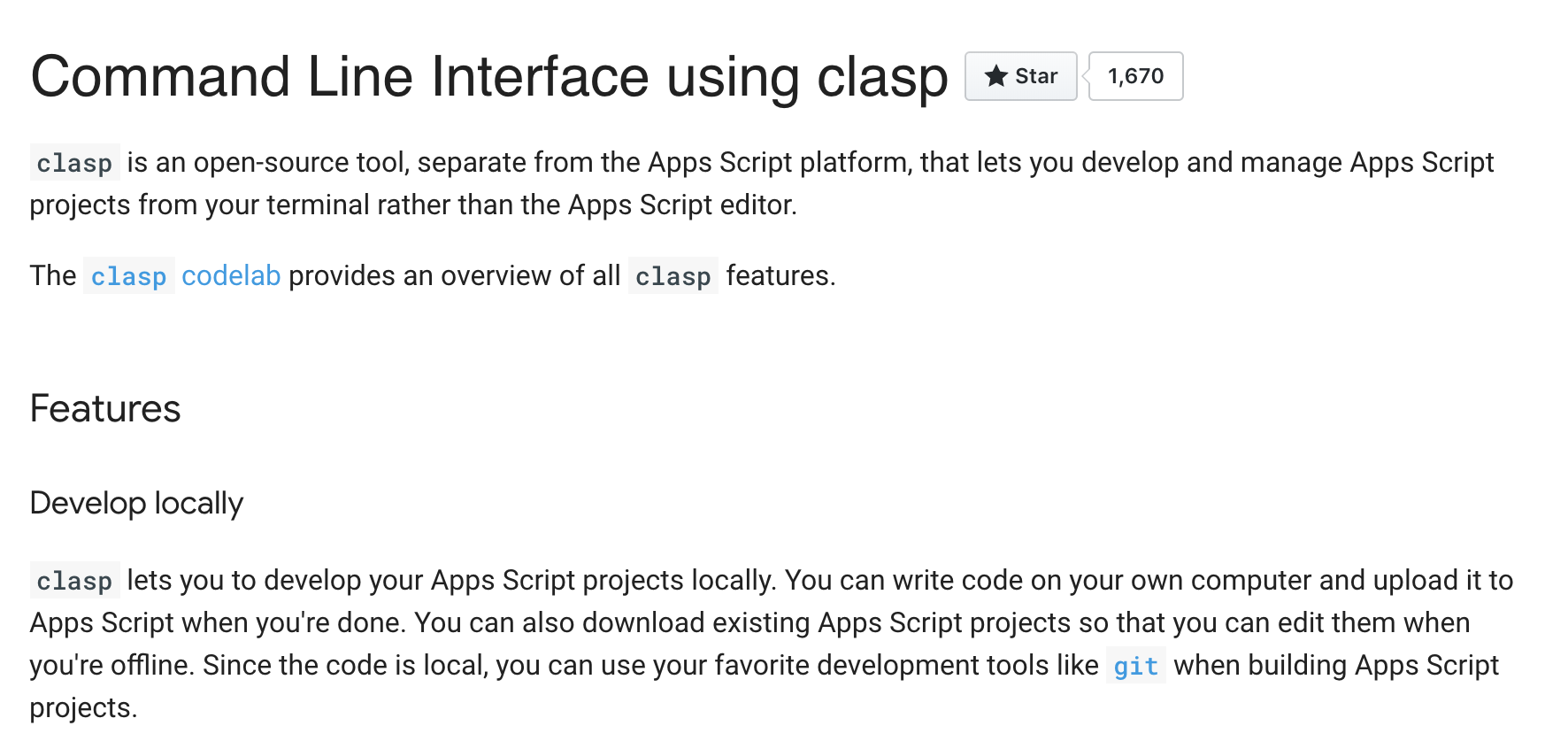
Task: Click the Features heading
Action: click(105, 408)
